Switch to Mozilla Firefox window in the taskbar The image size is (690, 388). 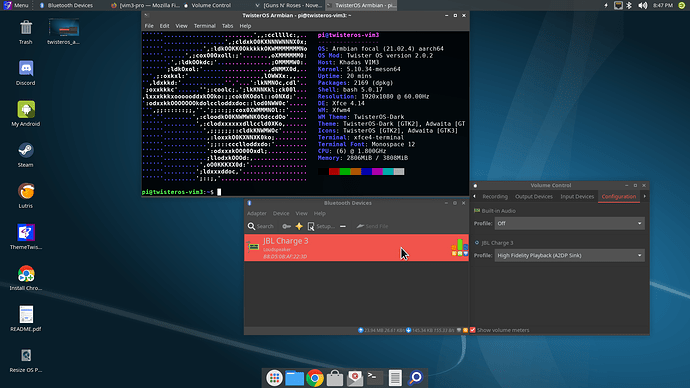[145, 5]
